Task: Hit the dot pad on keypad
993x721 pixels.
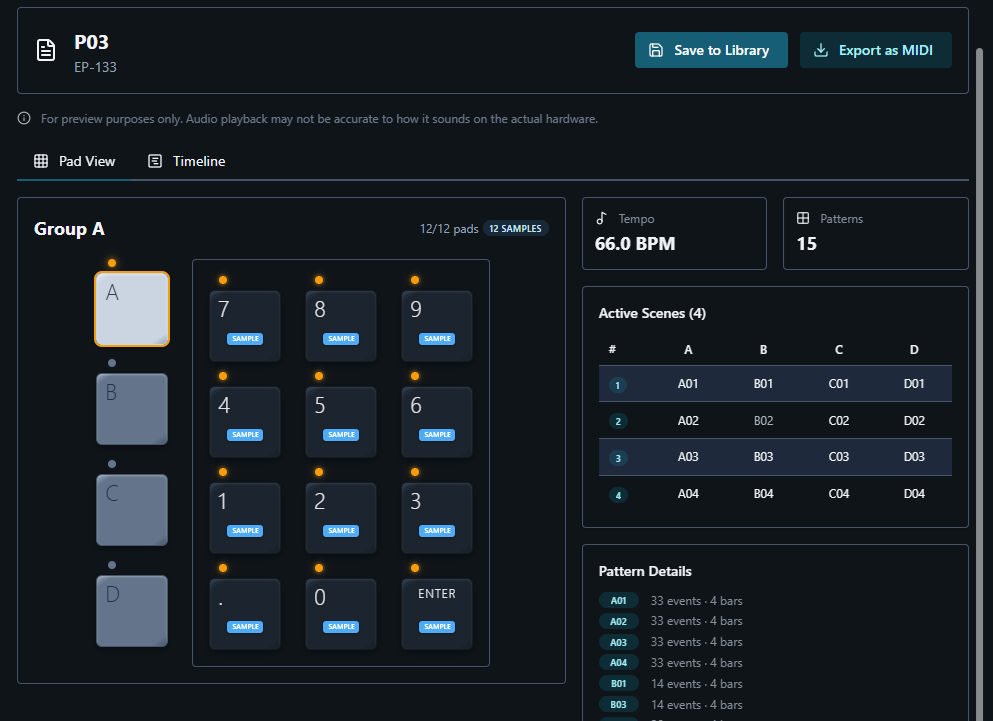Action: [x=245, y=613]
